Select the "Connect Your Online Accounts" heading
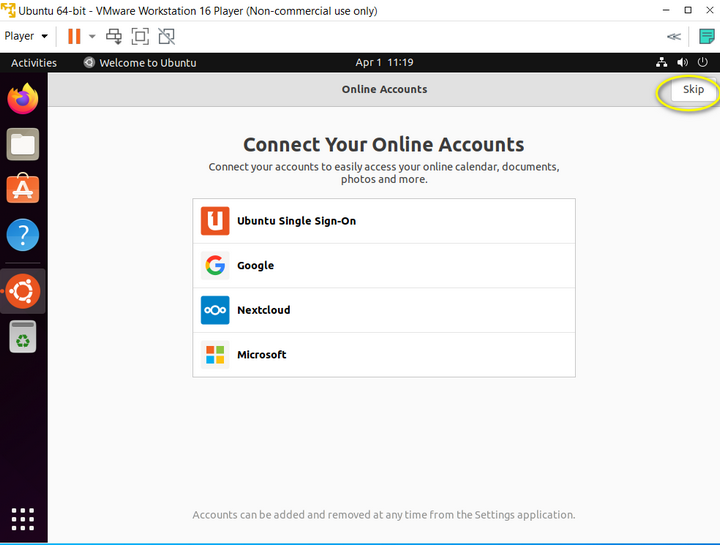 coord(383,145)
